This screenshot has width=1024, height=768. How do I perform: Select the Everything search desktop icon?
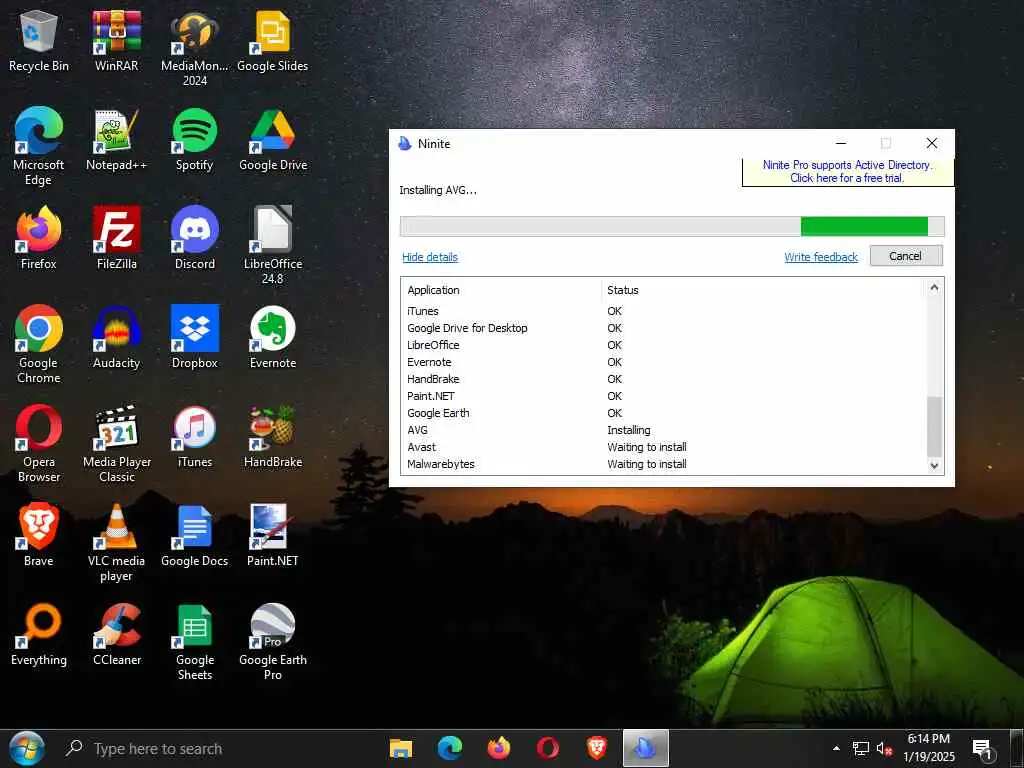[x=39, y=635]
